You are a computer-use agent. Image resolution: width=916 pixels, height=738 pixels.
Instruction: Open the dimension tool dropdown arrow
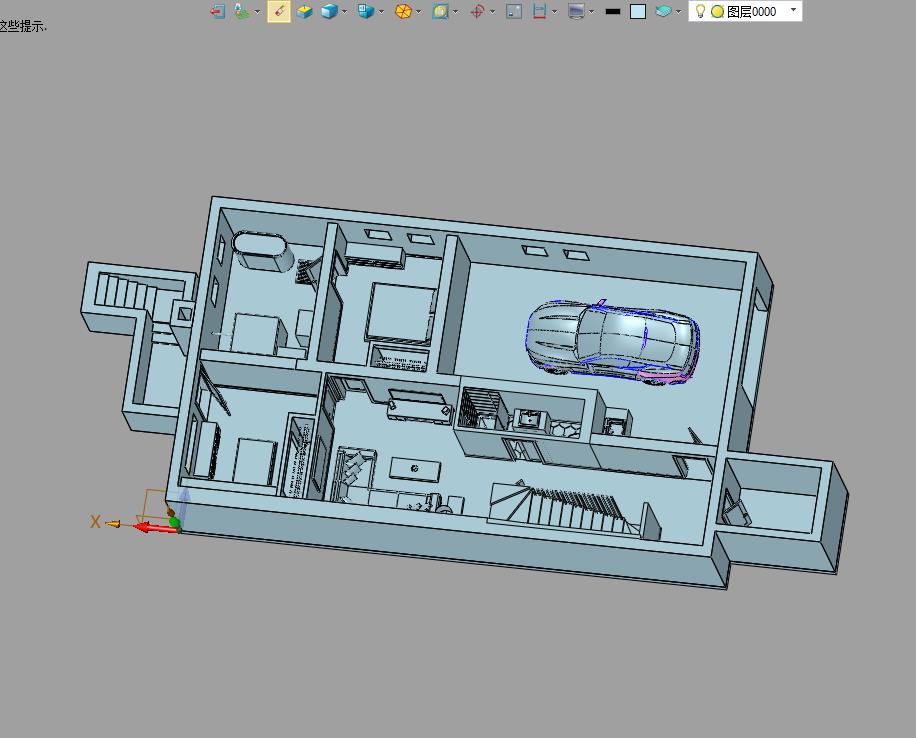554,11
